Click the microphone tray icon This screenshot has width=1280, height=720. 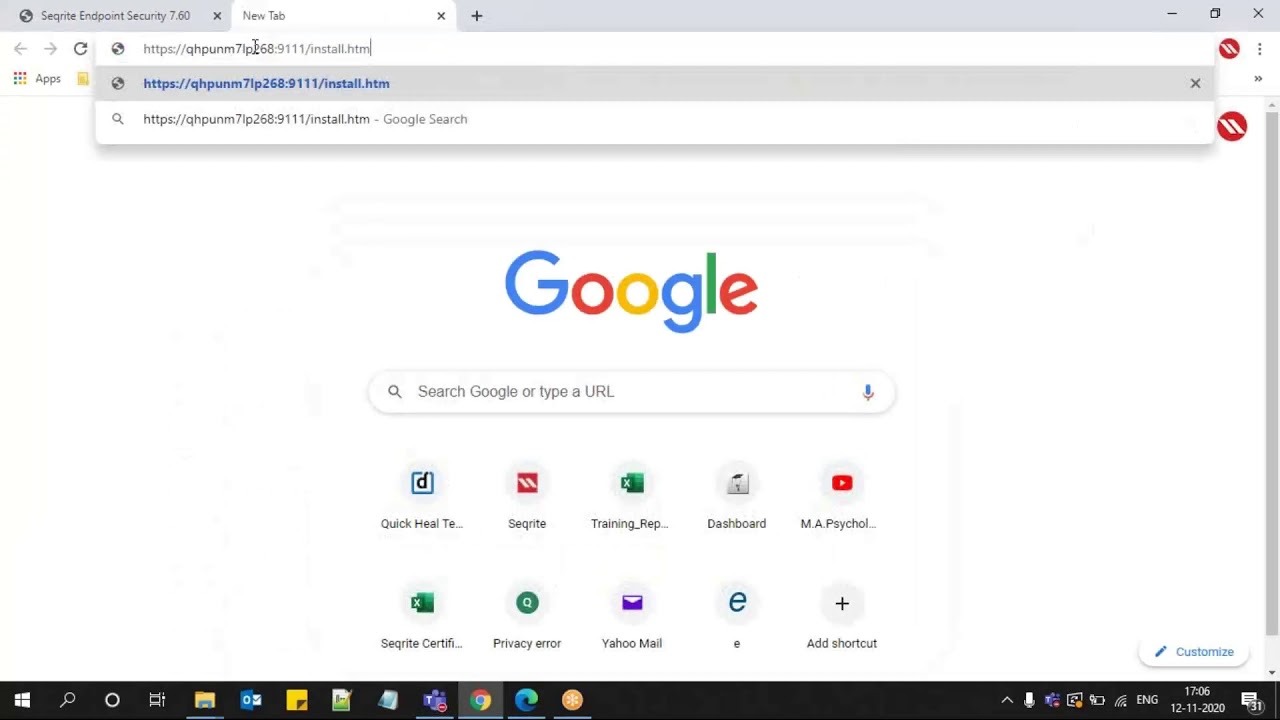pyautogui.click(x=1029, y=700)
